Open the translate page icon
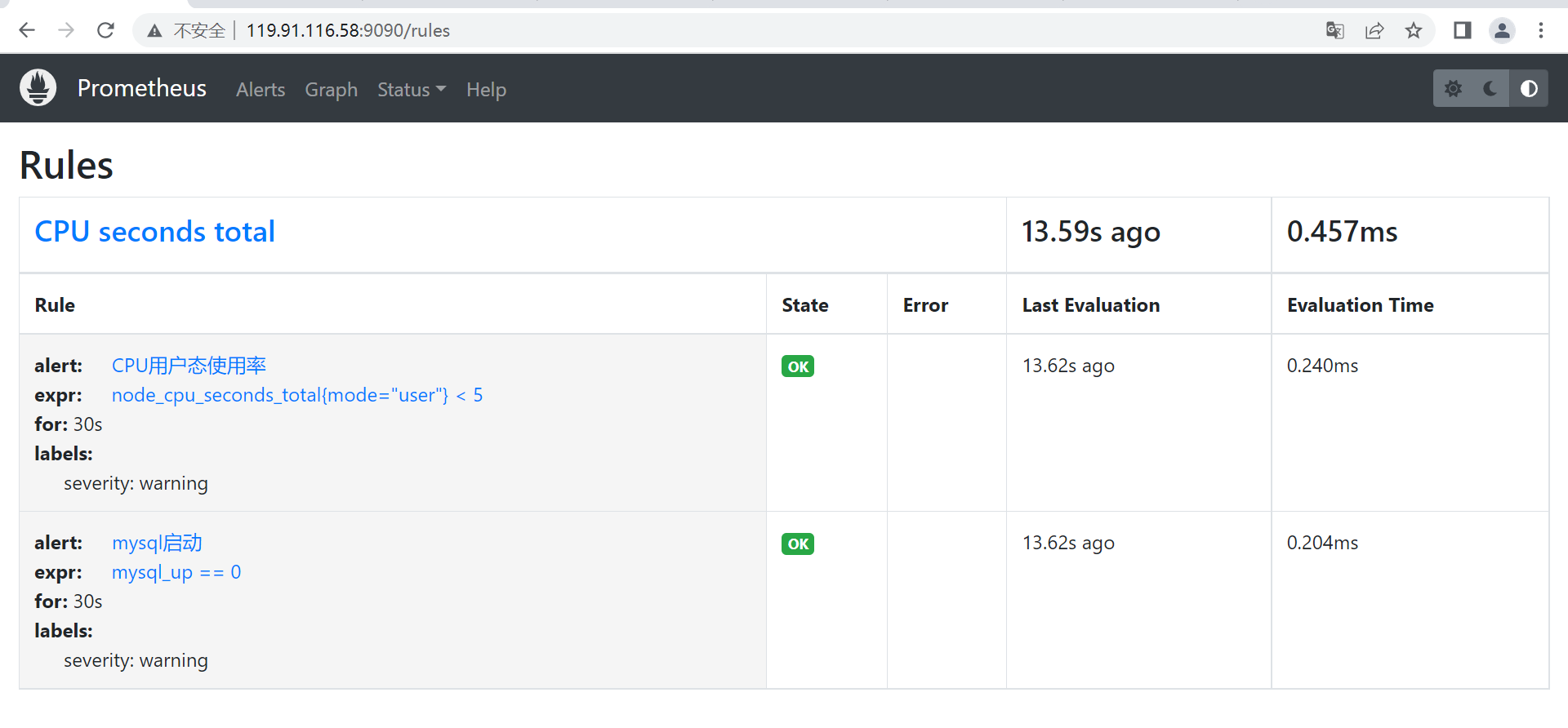Image resolution: width=1568 pixels, height=728 pixels. (1335, 30)
